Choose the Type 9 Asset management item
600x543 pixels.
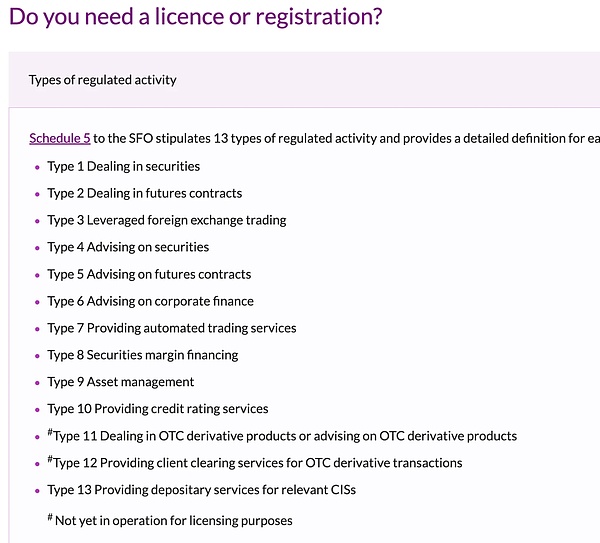(120, 382)
